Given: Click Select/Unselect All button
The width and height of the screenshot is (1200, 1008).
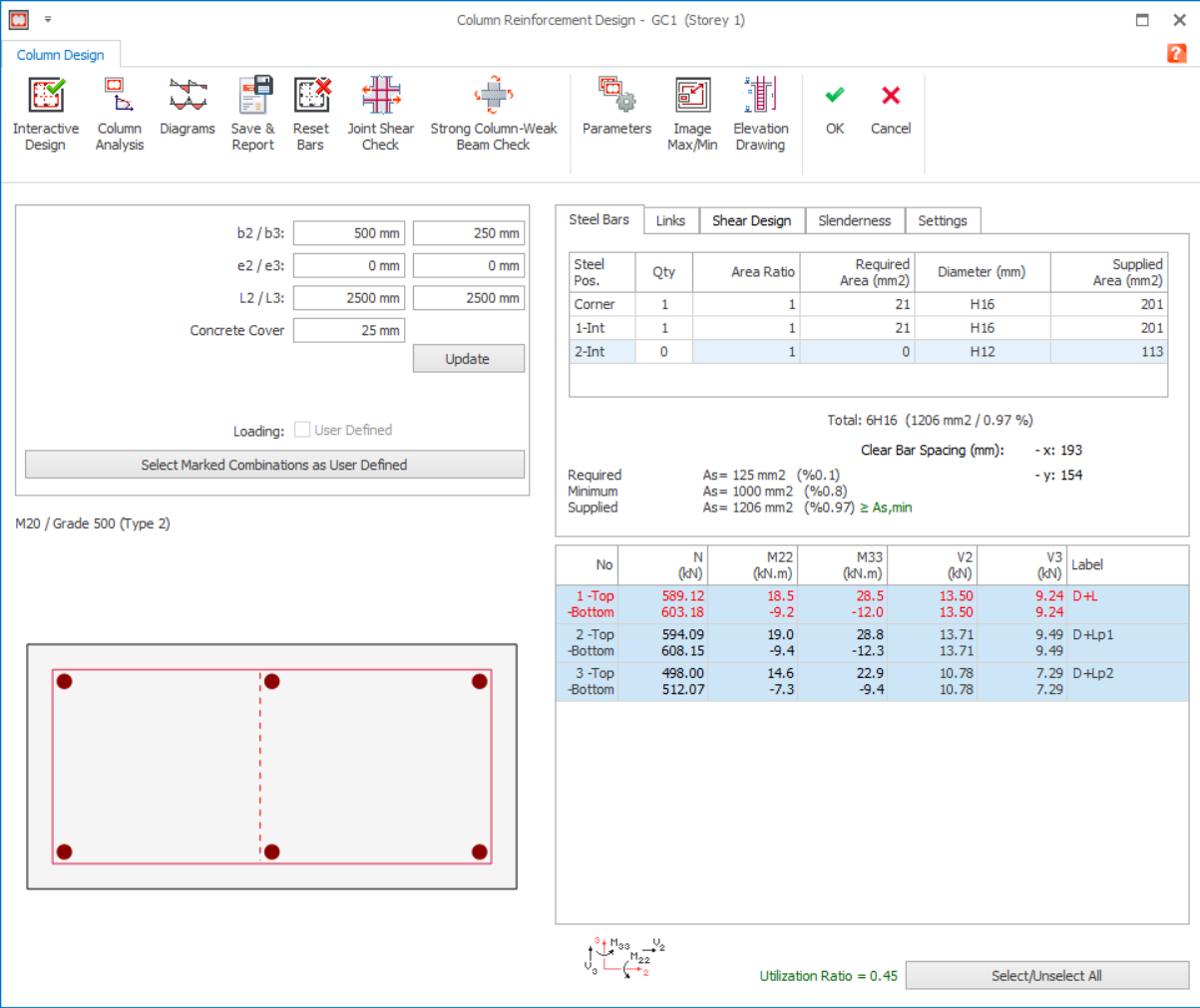Looking at the screenshot, I should (1046, 976).
